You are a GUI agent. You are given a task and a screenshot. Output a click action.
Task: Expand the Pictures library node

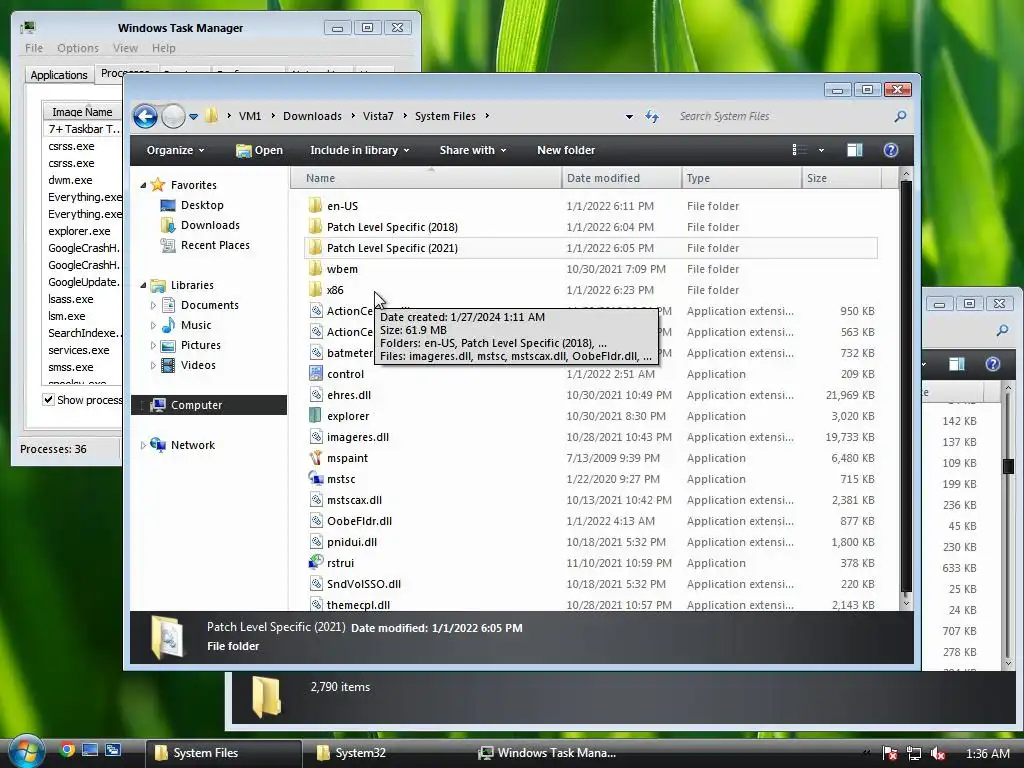coord(153,345)
